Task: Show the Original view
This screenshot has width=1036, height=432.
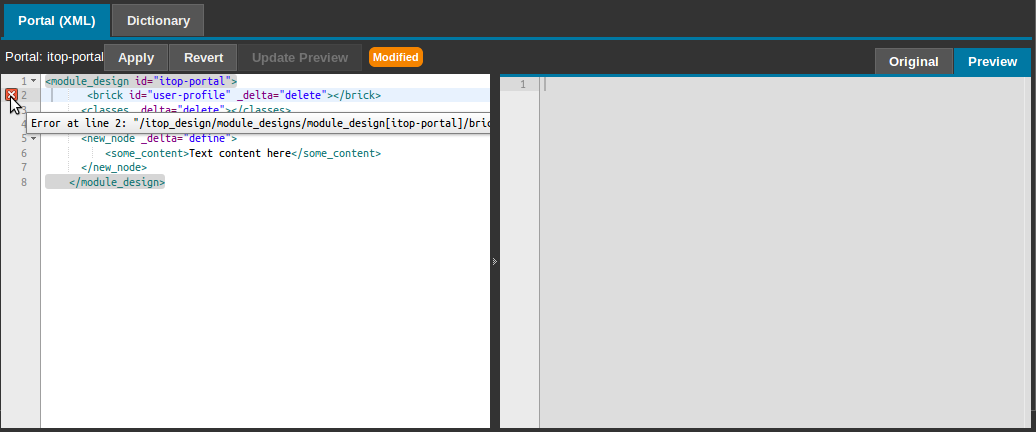Action: pyautogui.click(x=913, y=61)
